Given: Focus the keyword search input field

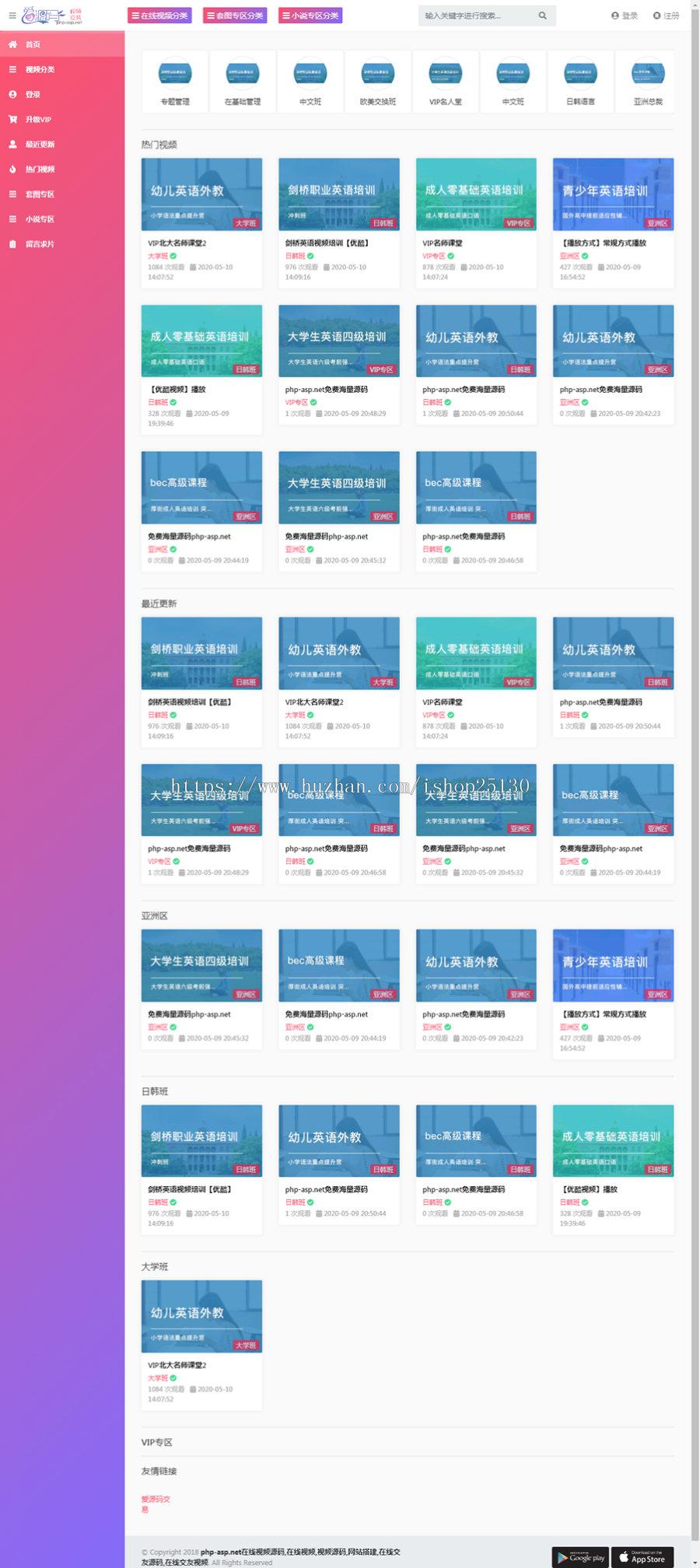Looking at the screenshot, I should (478, 16).
